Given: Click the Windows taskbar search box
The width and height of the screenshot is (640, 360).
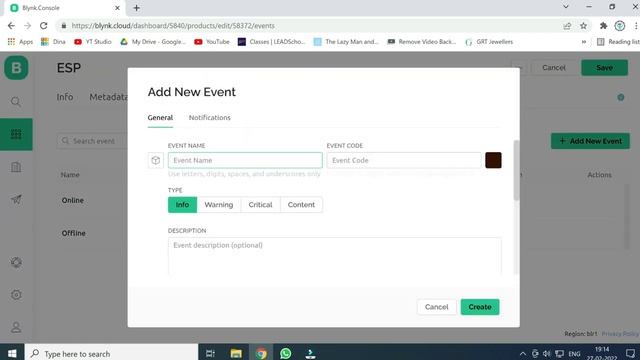Looking at the screenshot, I should pyautogui.click(x=111, y=353).
